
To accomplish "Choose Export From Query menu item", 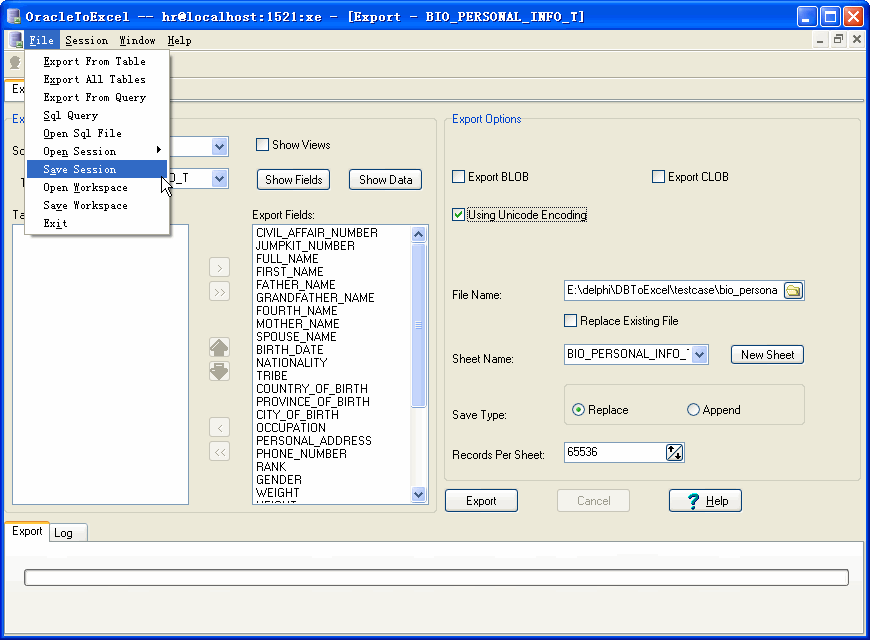I will 97,97.
